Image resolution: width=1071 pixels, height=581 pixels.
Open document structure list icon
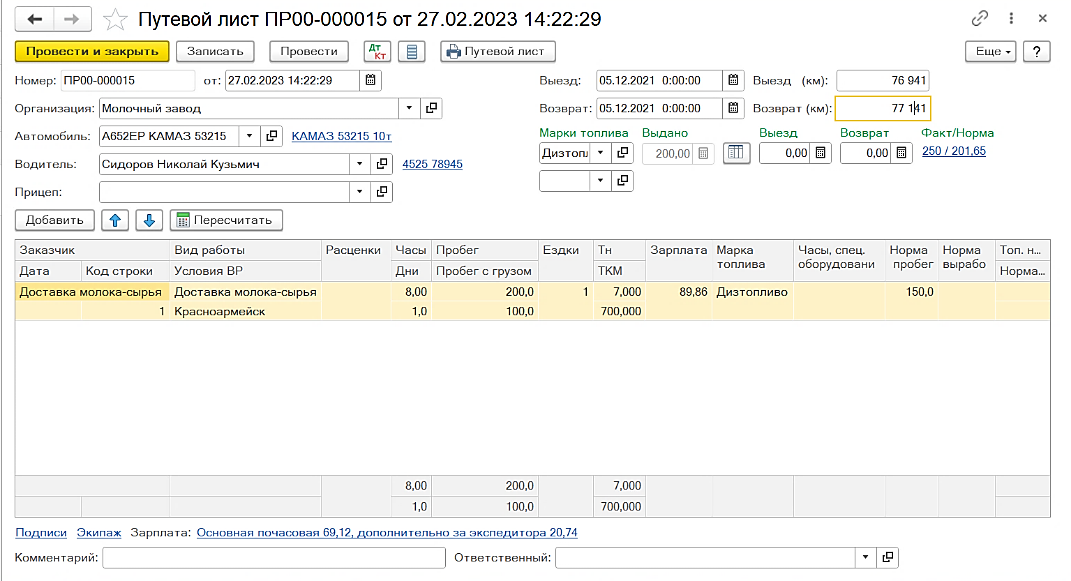(412, 51)
